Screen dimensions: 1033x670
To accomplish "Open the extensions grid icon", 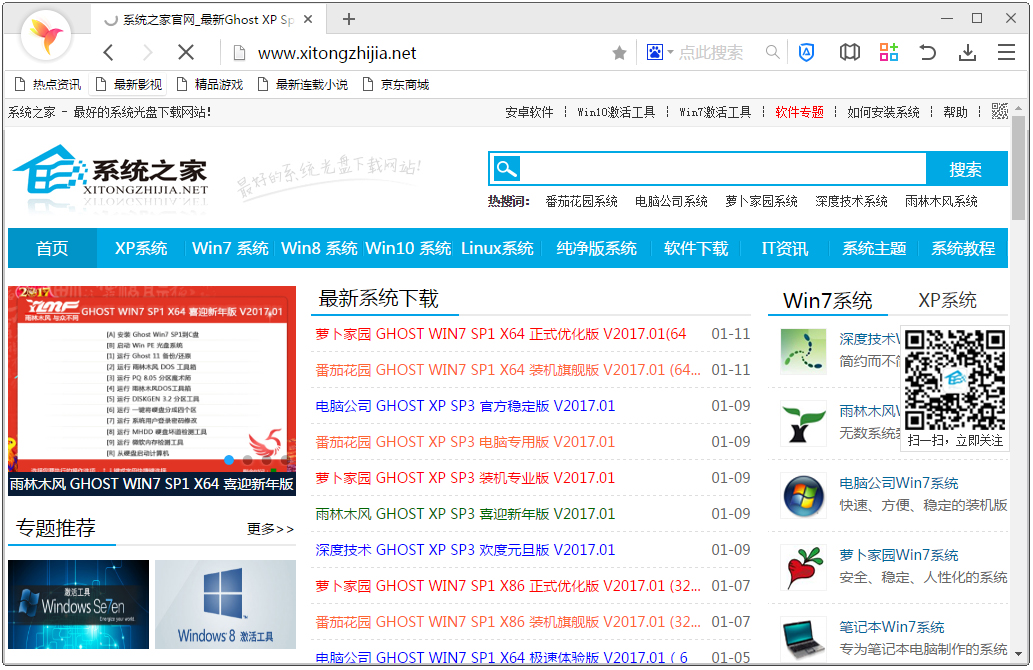I will click(888, 52).
